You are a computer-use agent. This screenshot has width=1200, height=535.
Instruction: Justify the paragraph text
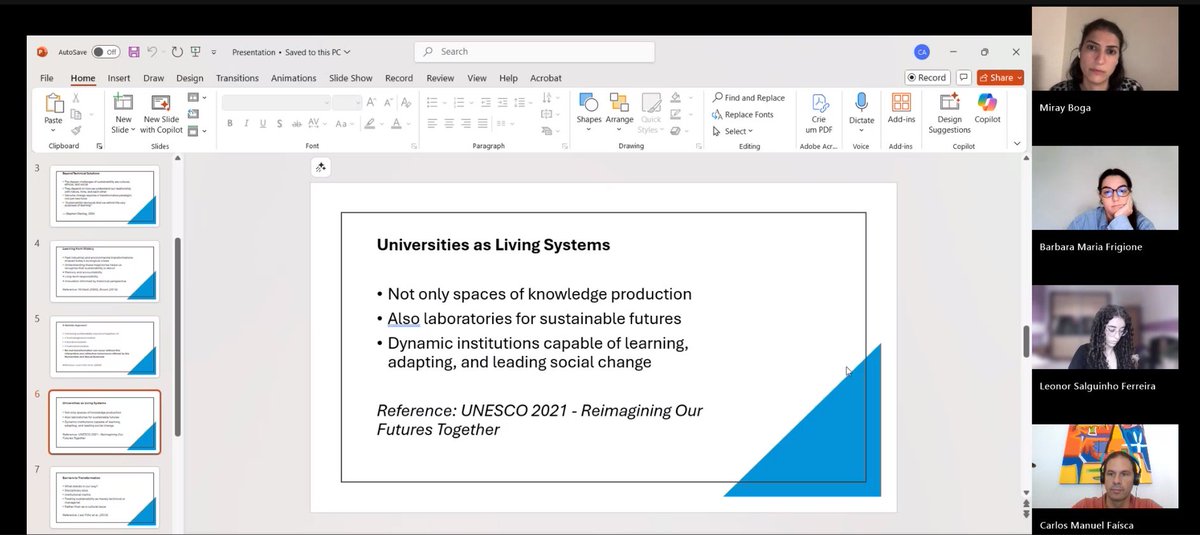click(x=482, y=124)
